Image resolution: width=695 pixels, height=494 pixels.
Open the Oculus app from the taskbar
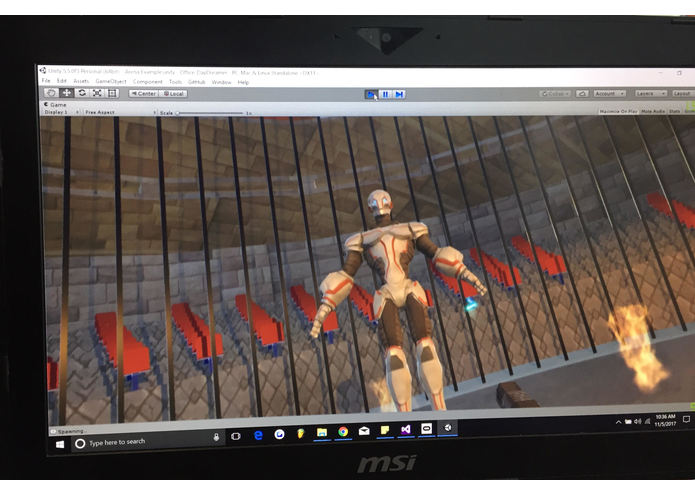coord(426,428)
